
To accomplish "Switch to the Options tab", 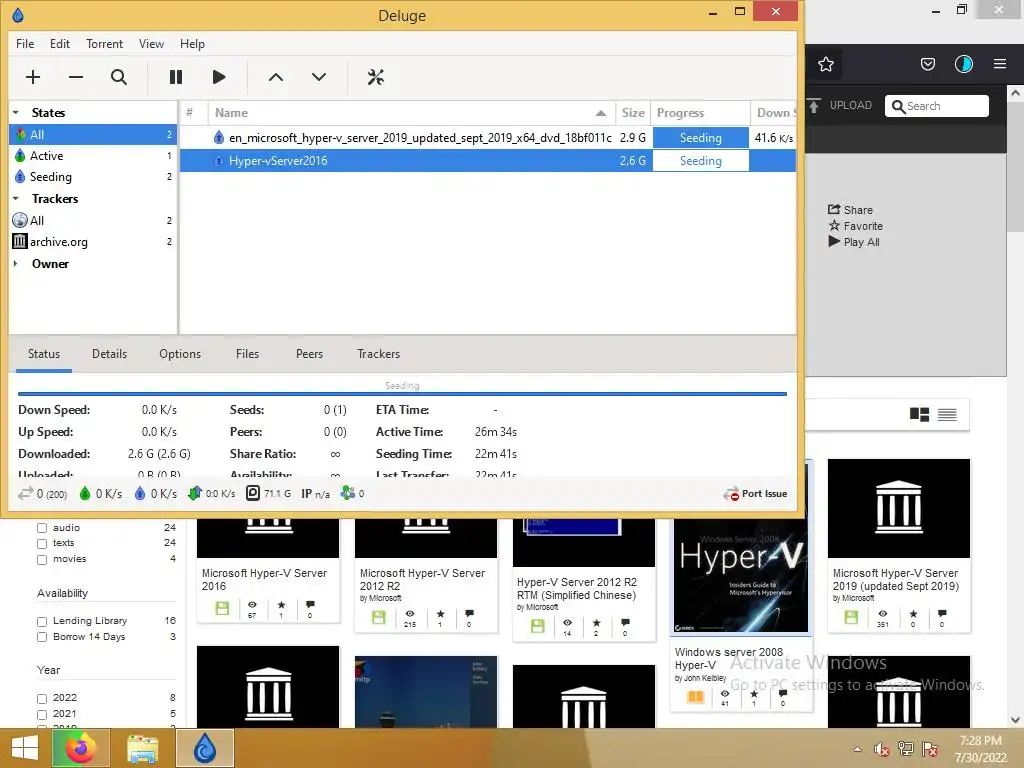I will click(x=180, y=354).
